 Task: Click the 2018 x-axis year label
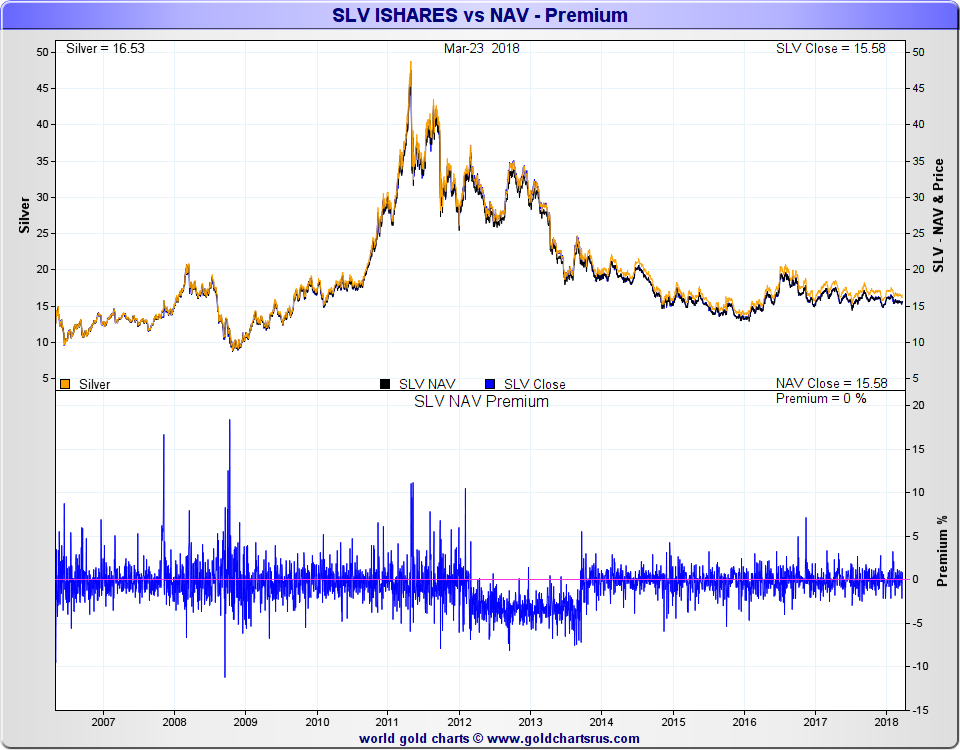click(886, 722)
